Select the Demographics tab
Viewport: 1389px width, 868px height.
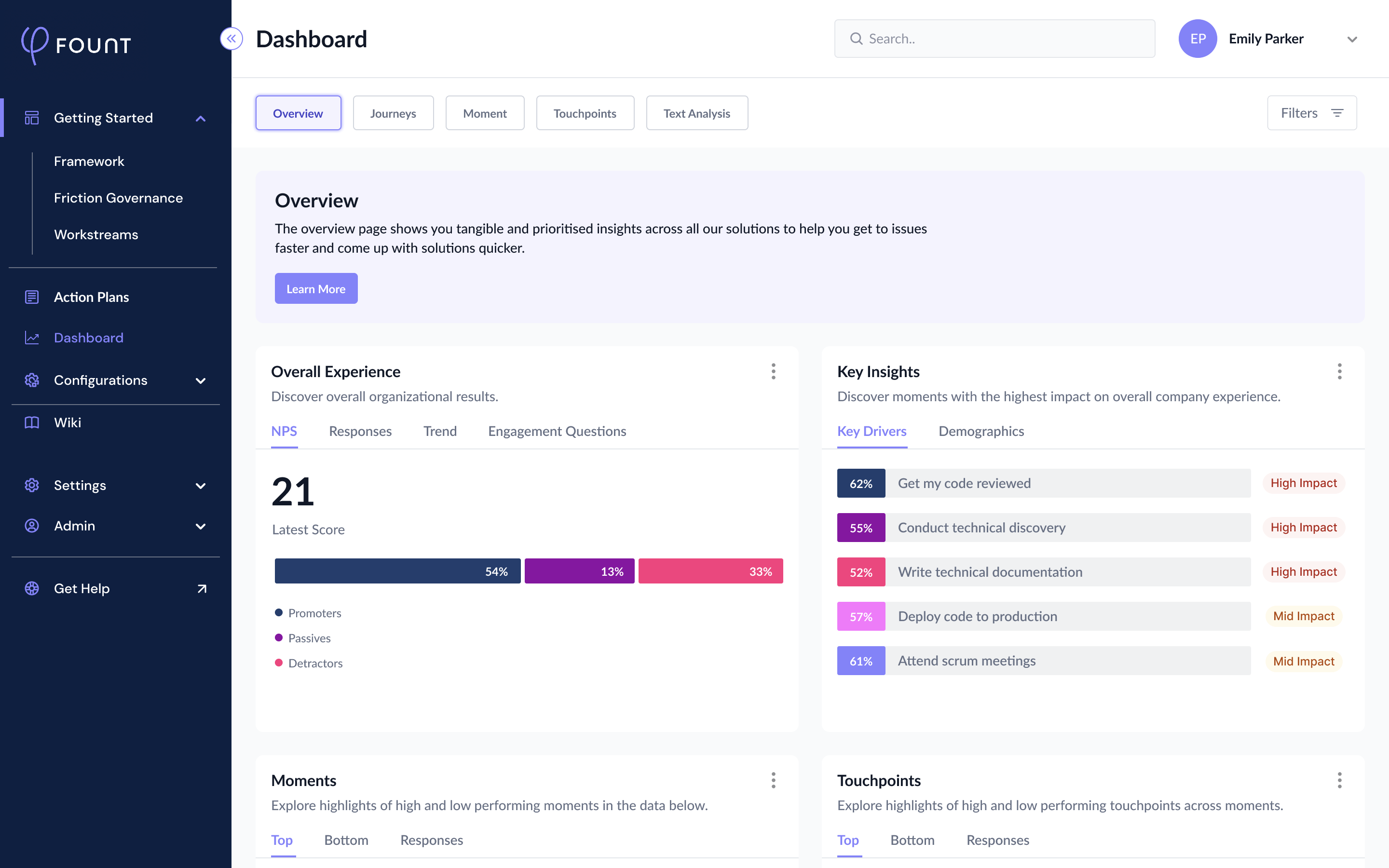(981, 431)
